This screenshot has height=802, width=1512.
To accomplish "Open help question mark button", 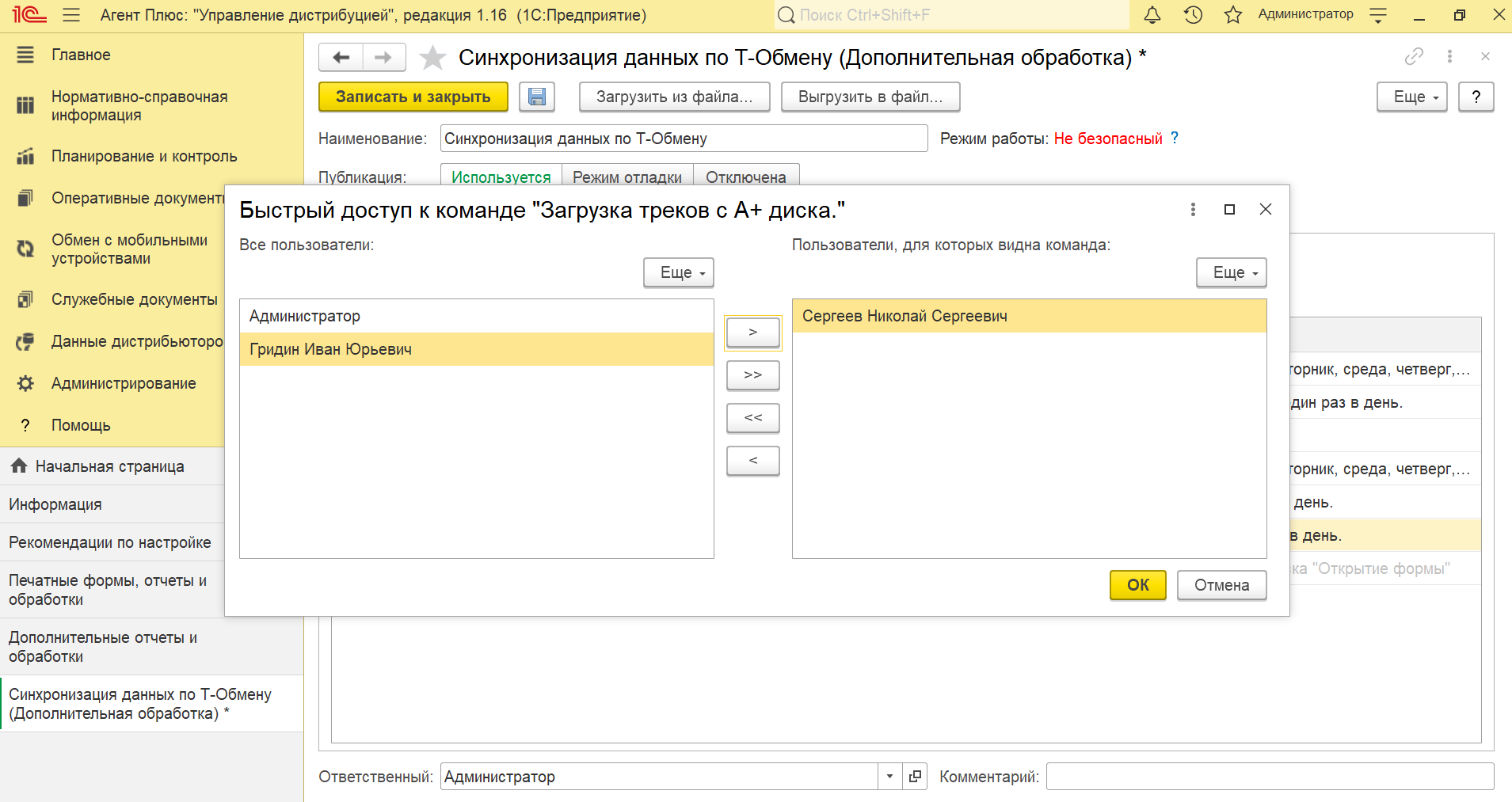I will coord(1476,97).
